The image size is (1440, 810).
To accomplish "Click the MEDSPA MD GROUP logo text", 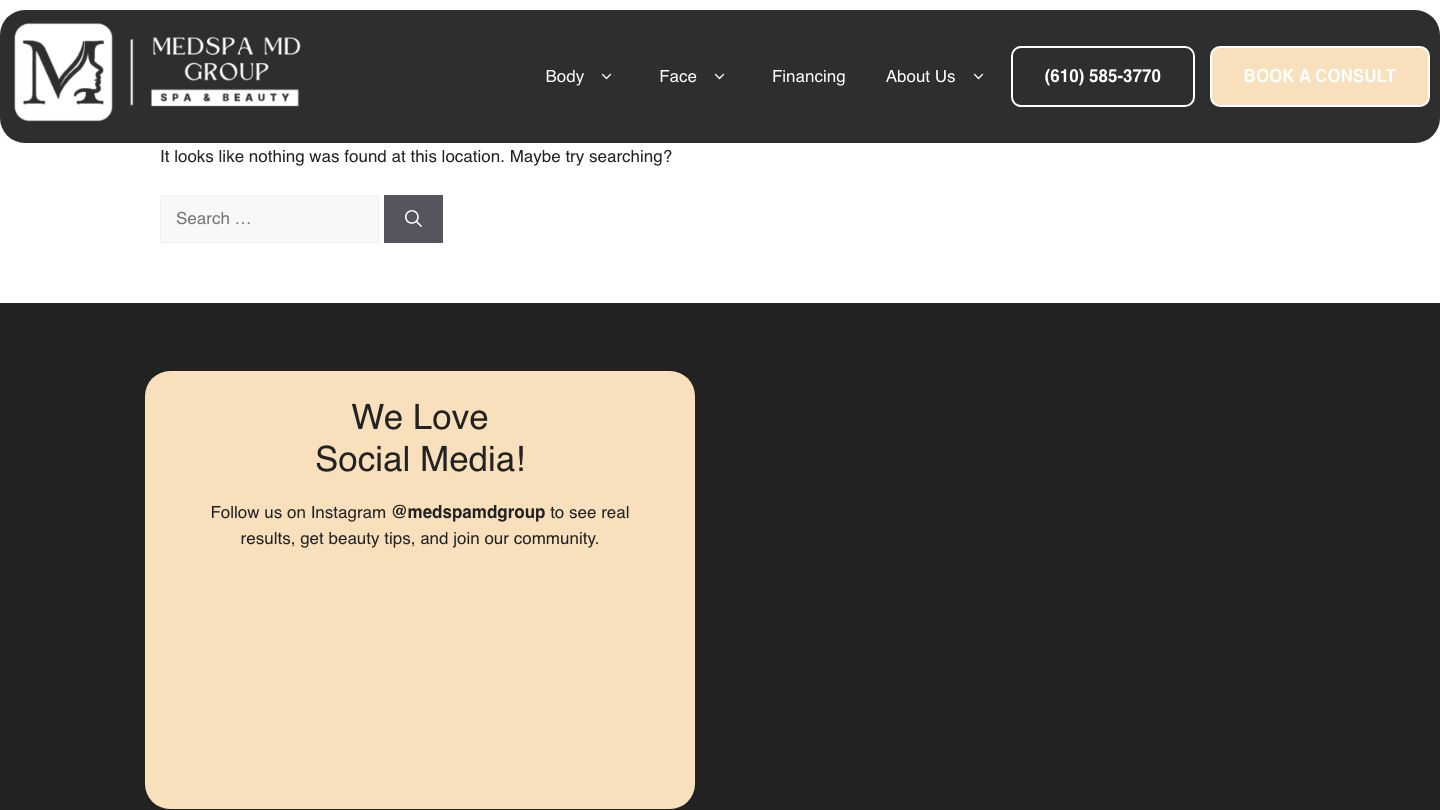I will click(x=226, y=59).
